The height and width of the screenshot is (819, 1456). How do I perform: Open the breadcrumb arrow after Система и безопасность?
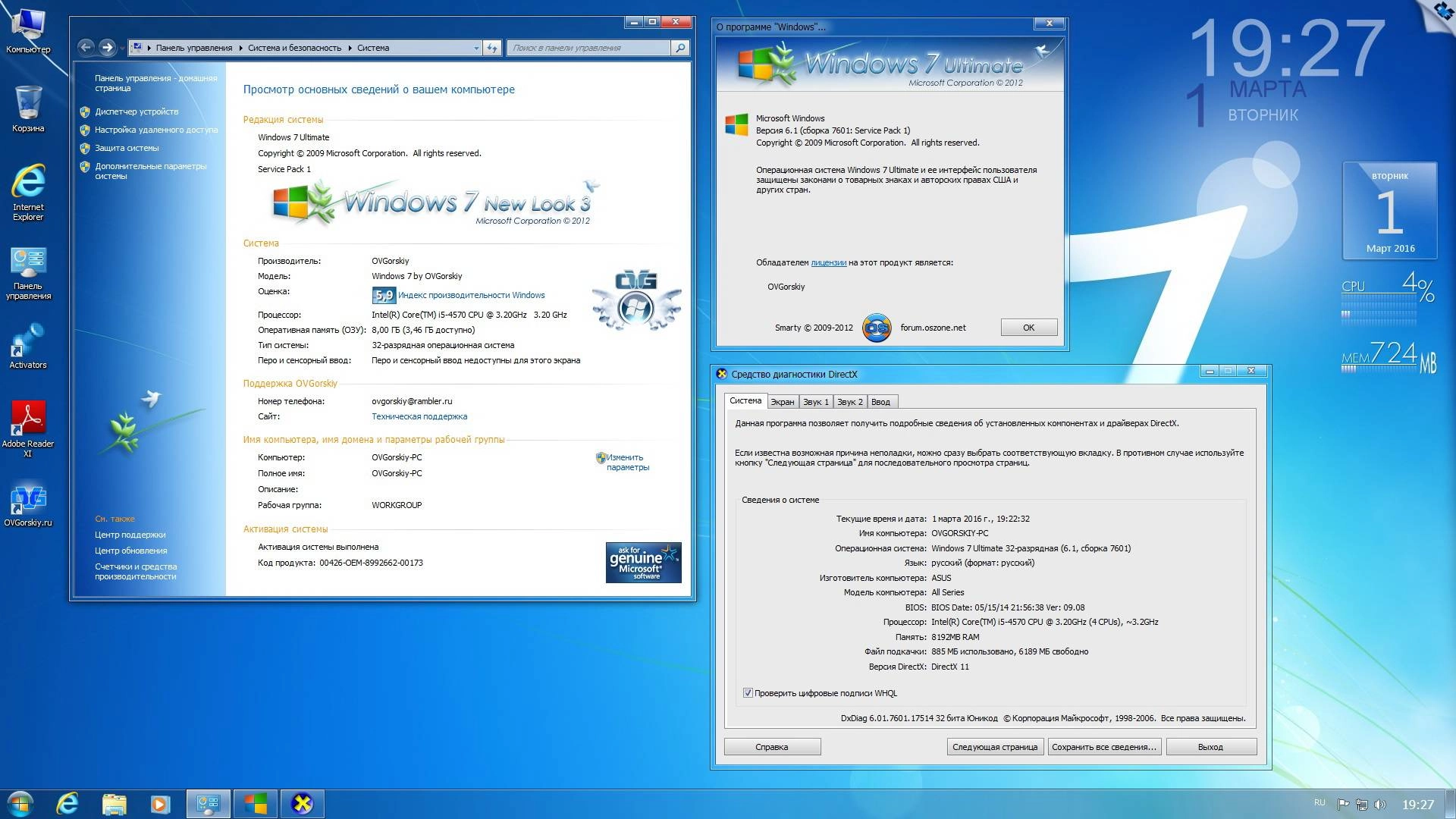(348, 47)
